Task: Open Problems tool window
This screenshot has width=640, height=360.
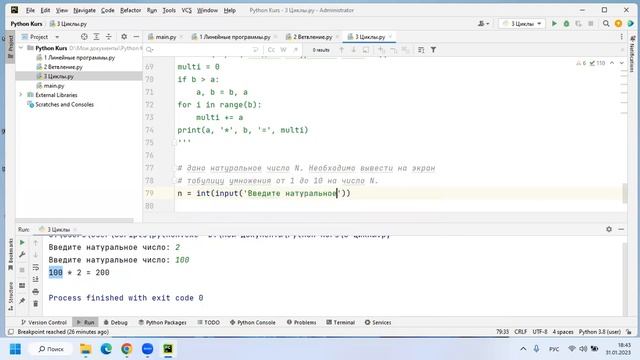Action: pos(301,322)
